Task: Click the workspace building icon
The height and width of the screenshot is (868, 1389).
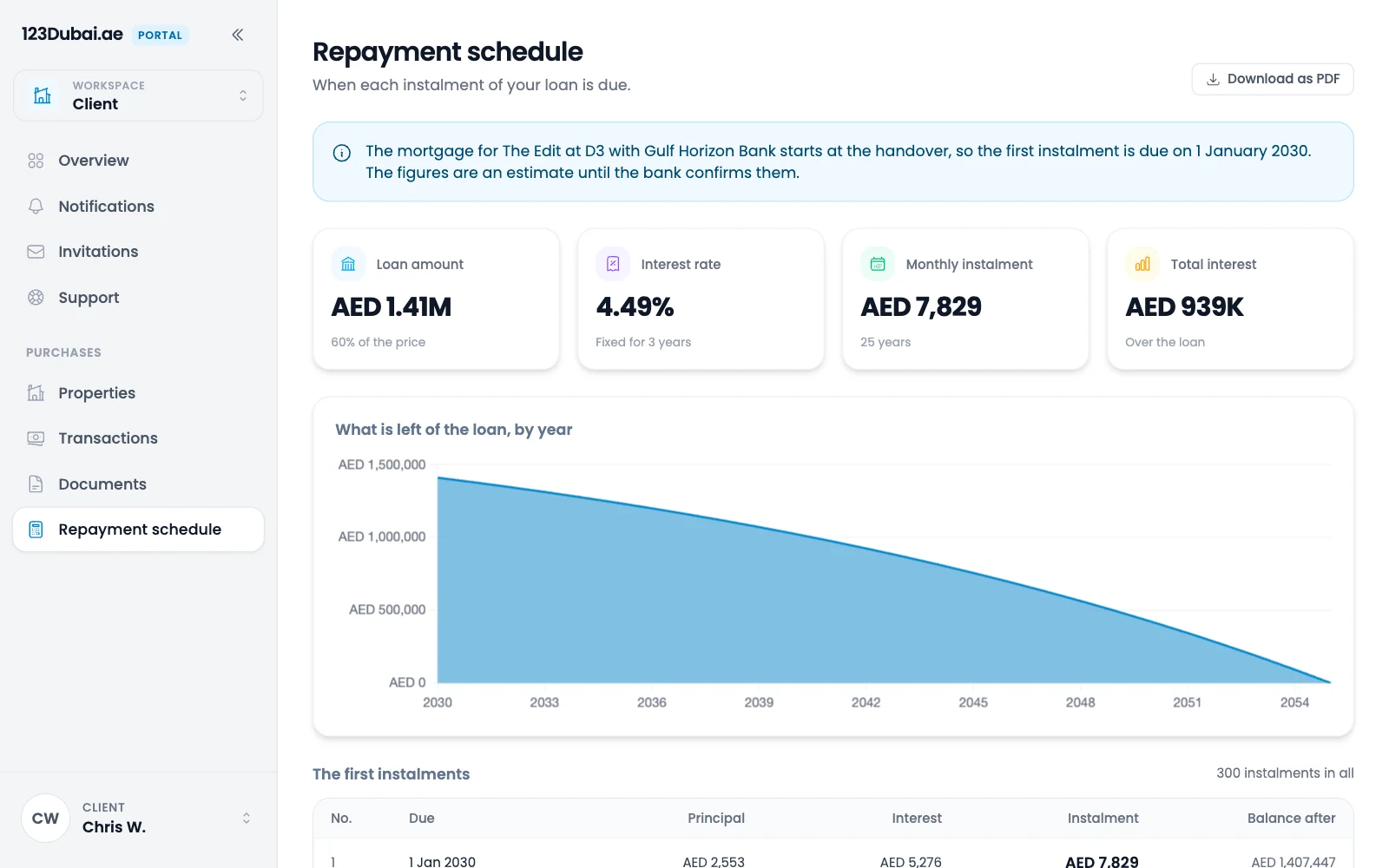Action: click(43, 95)
